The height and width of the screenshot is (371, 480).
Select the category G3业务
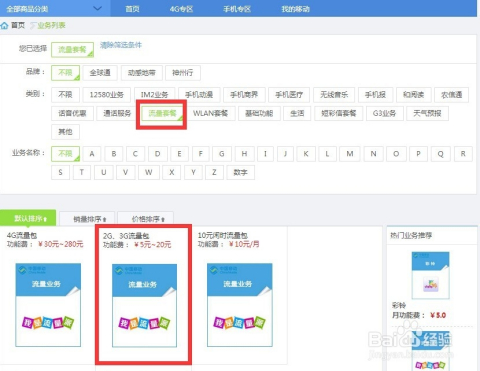[384, 113]
